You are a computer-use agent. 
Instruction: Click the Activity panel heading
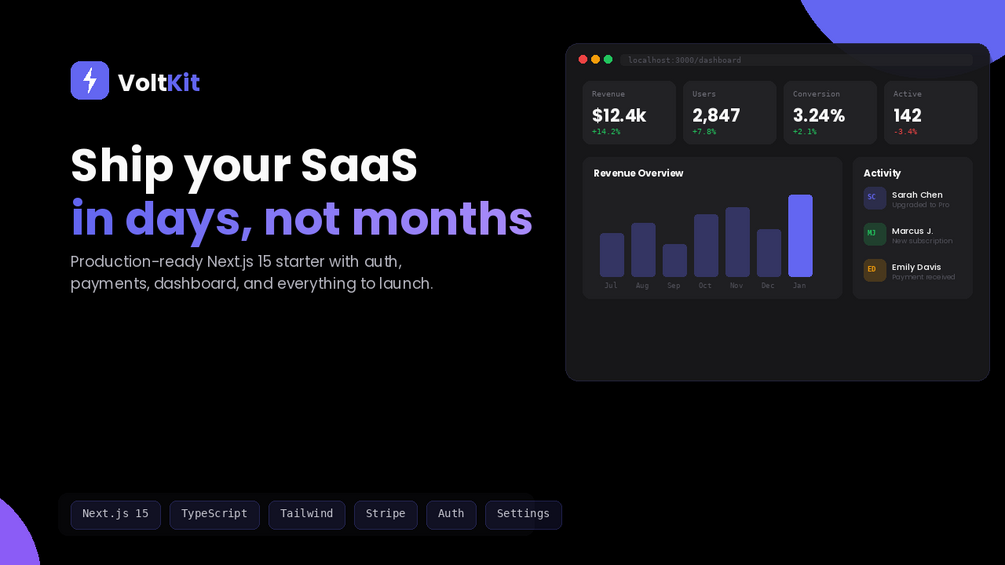882,173
